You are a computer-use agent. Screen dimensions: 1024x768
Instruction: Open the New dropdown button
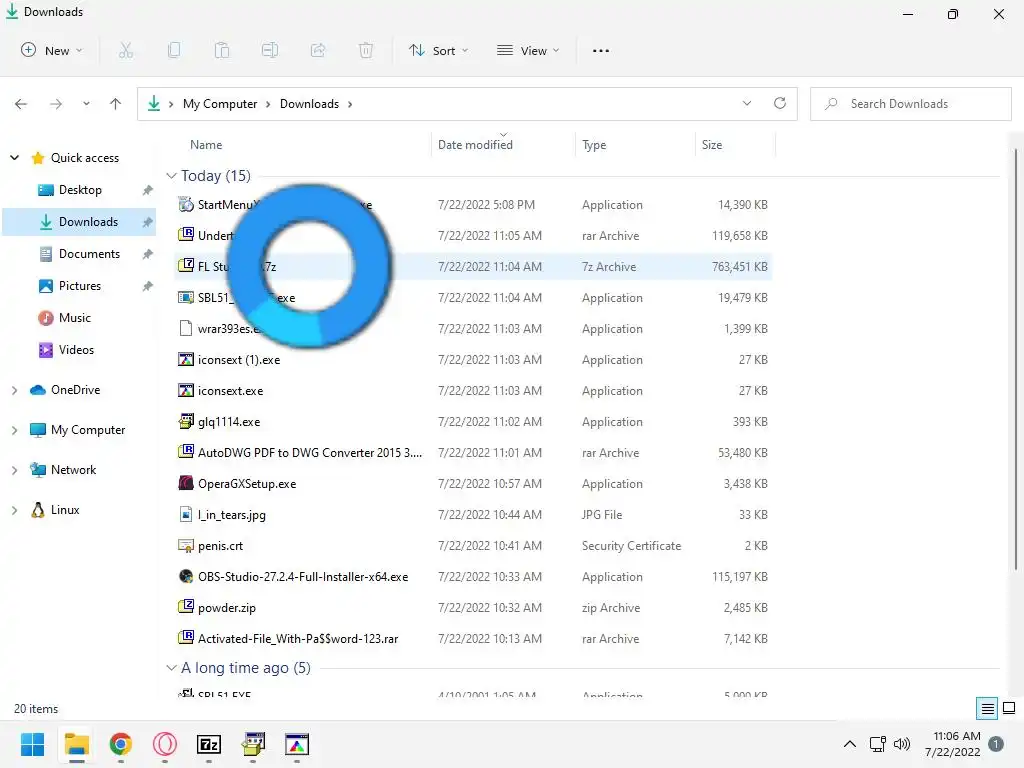point(52,50)
